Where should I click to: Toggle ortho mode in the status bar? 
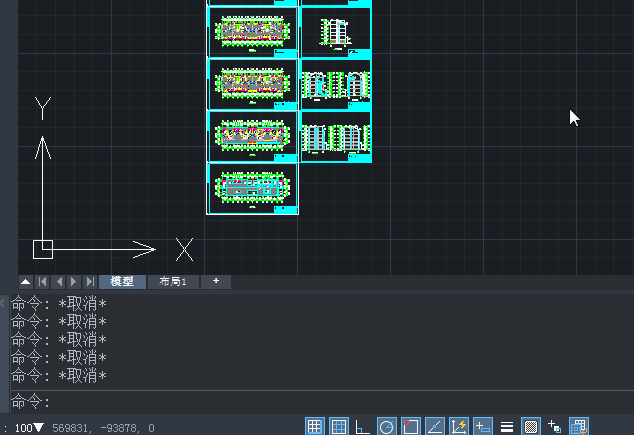[362, 427]
